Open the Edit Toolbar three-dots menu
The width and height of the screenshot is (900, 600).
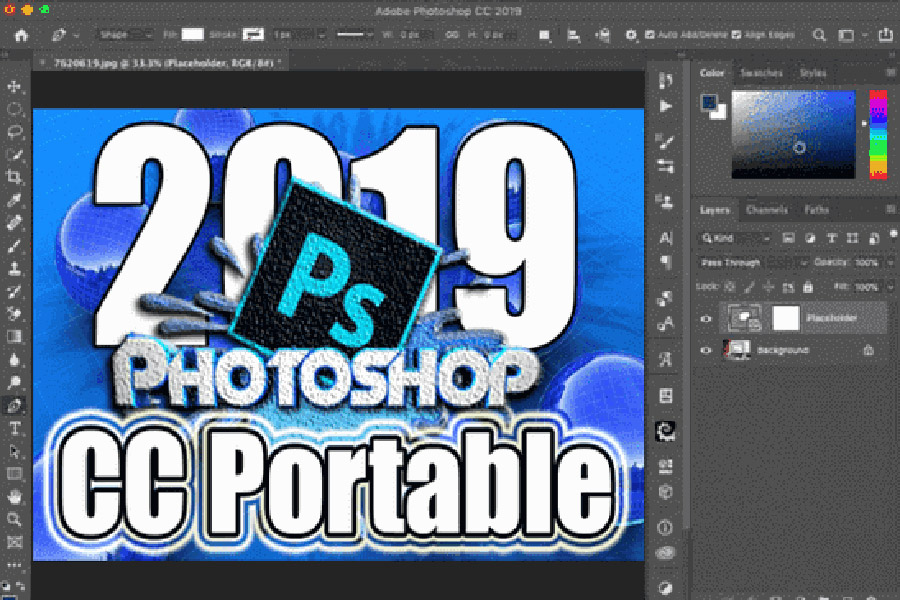coord(14,566)
